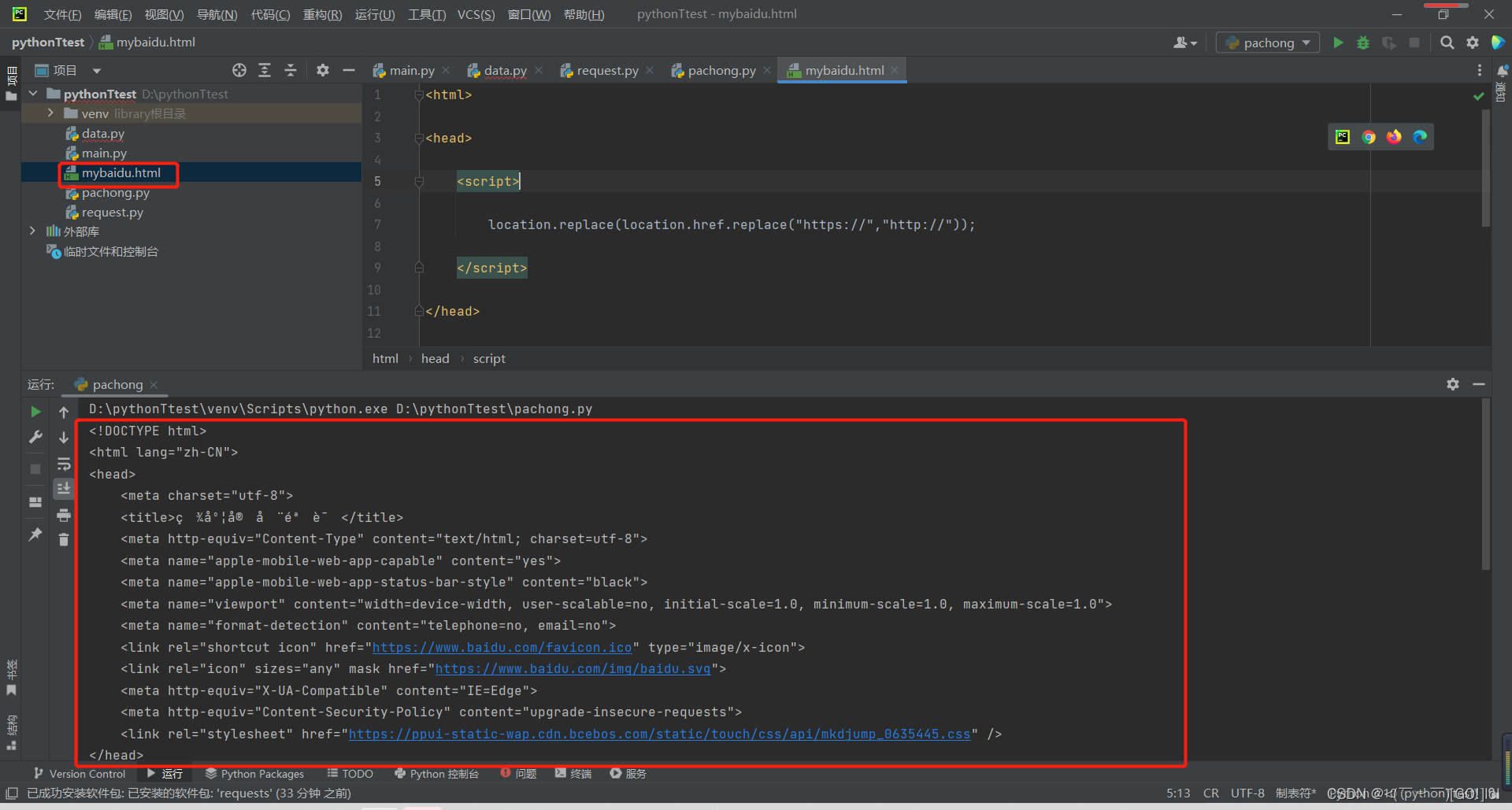This screenshot has width=1512, height=810.
Task: Click head breadcrumb in editor
Action: coord(435,358)
